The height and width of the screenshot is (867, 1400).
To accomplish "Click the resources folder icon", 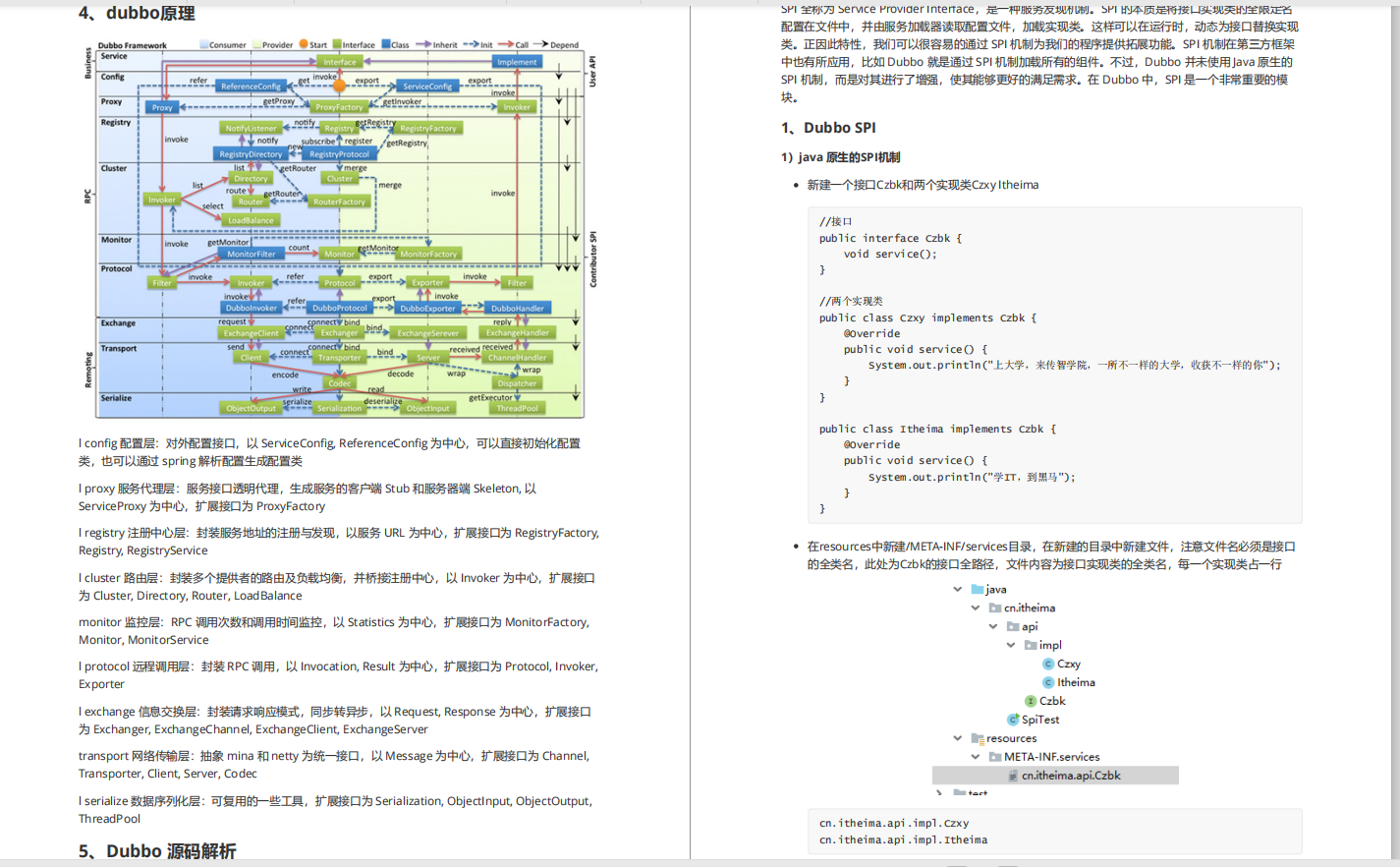I will [x=978, y=739].
